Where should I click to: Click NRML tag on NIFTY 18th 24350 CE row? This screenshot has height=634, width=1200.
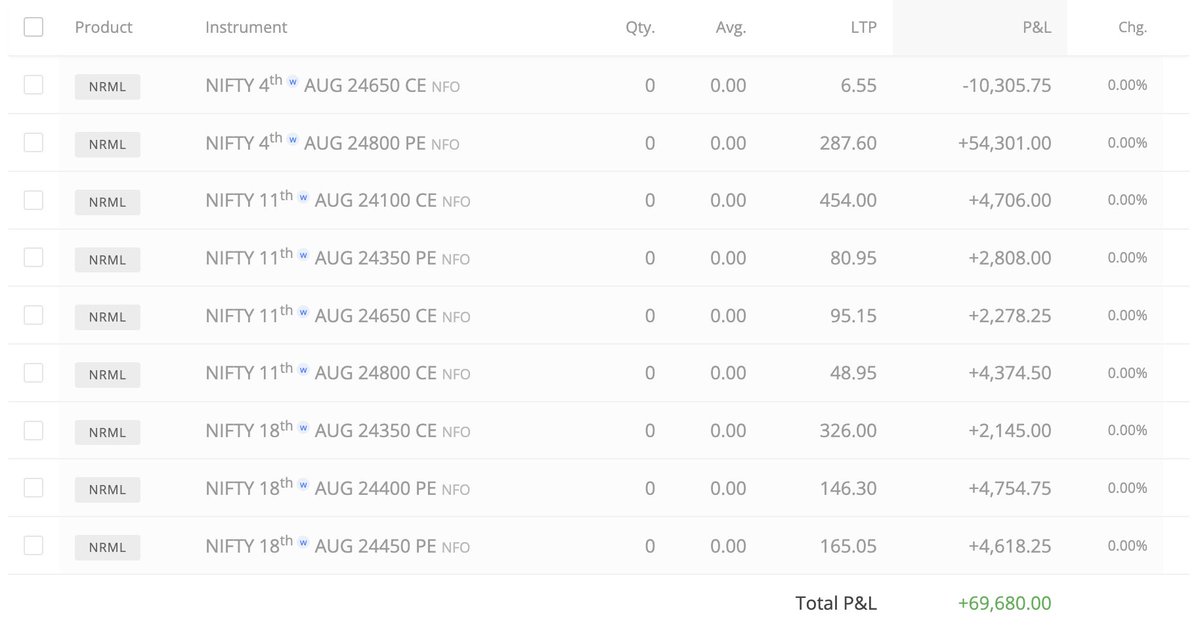tap(108, 433)
